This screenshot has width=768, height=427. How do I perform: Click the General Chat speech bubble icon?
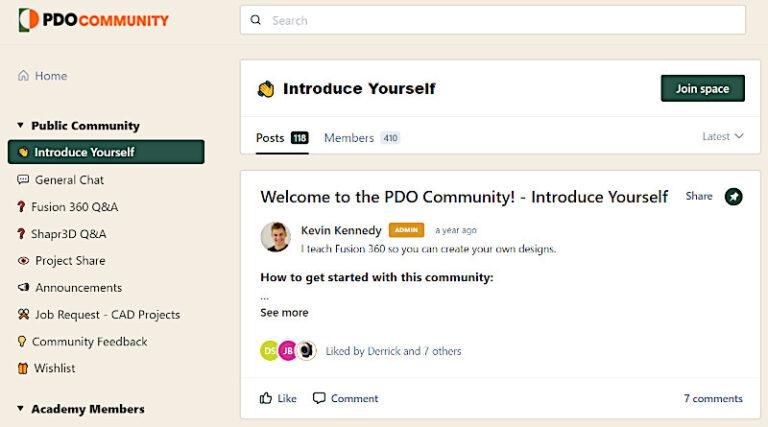23,180
